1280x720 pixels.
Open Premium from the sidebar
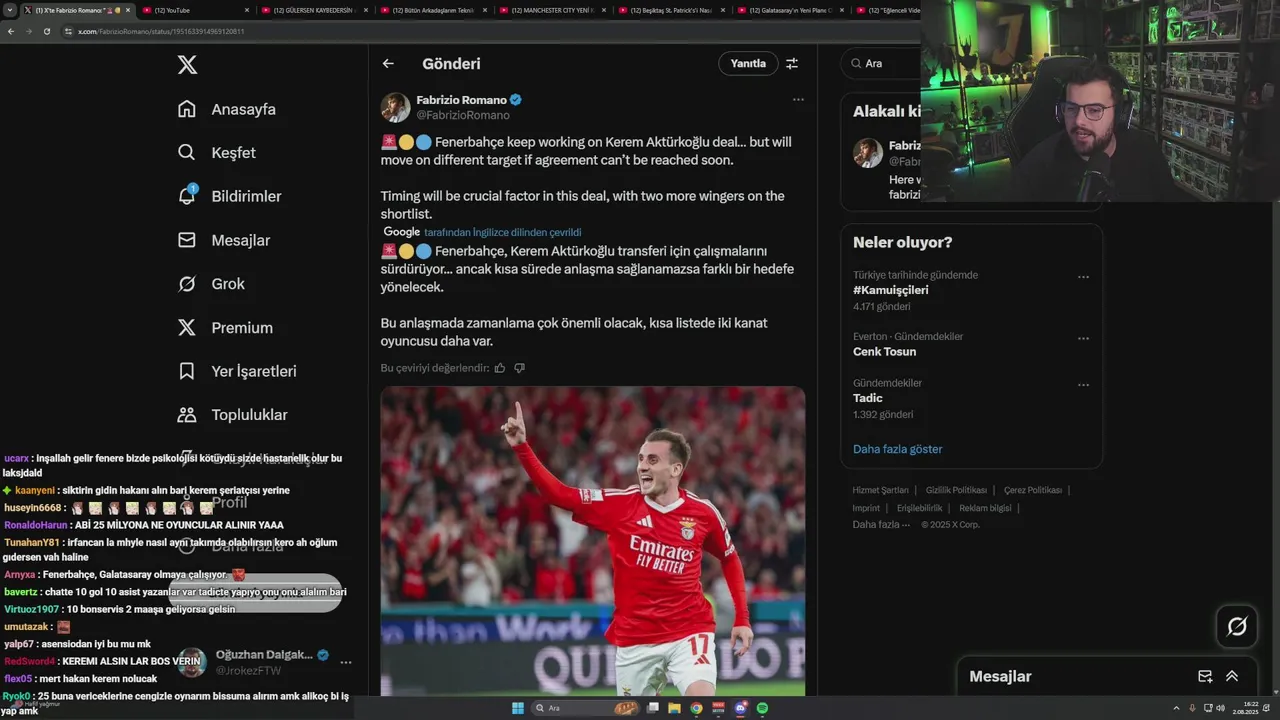[225, 328]
